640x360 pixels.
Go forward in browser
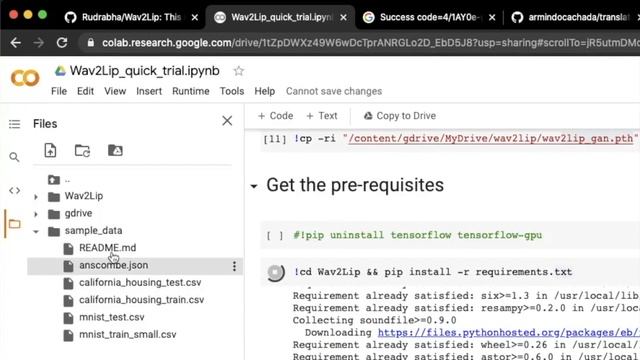click(39, 42)
